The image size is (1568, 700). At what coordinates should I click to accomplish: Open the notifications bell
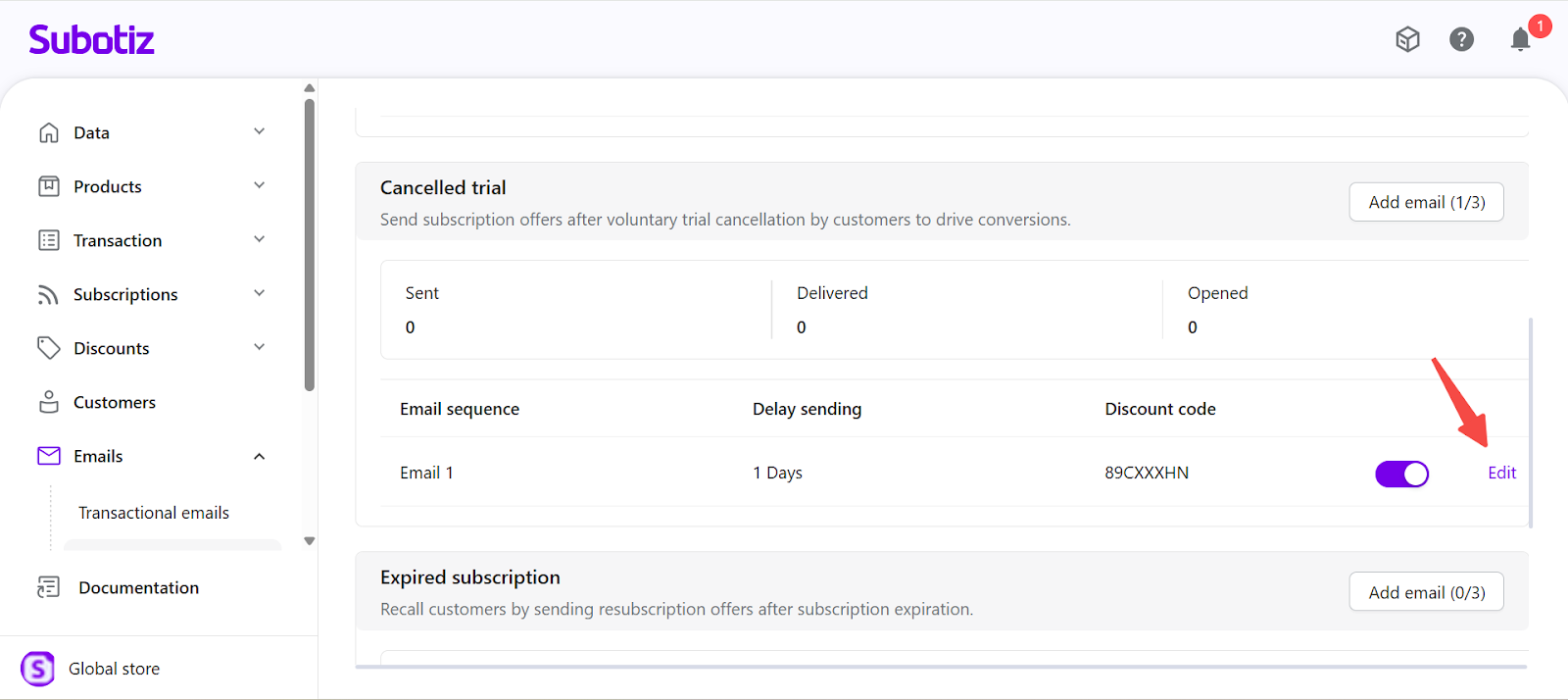1520,39
